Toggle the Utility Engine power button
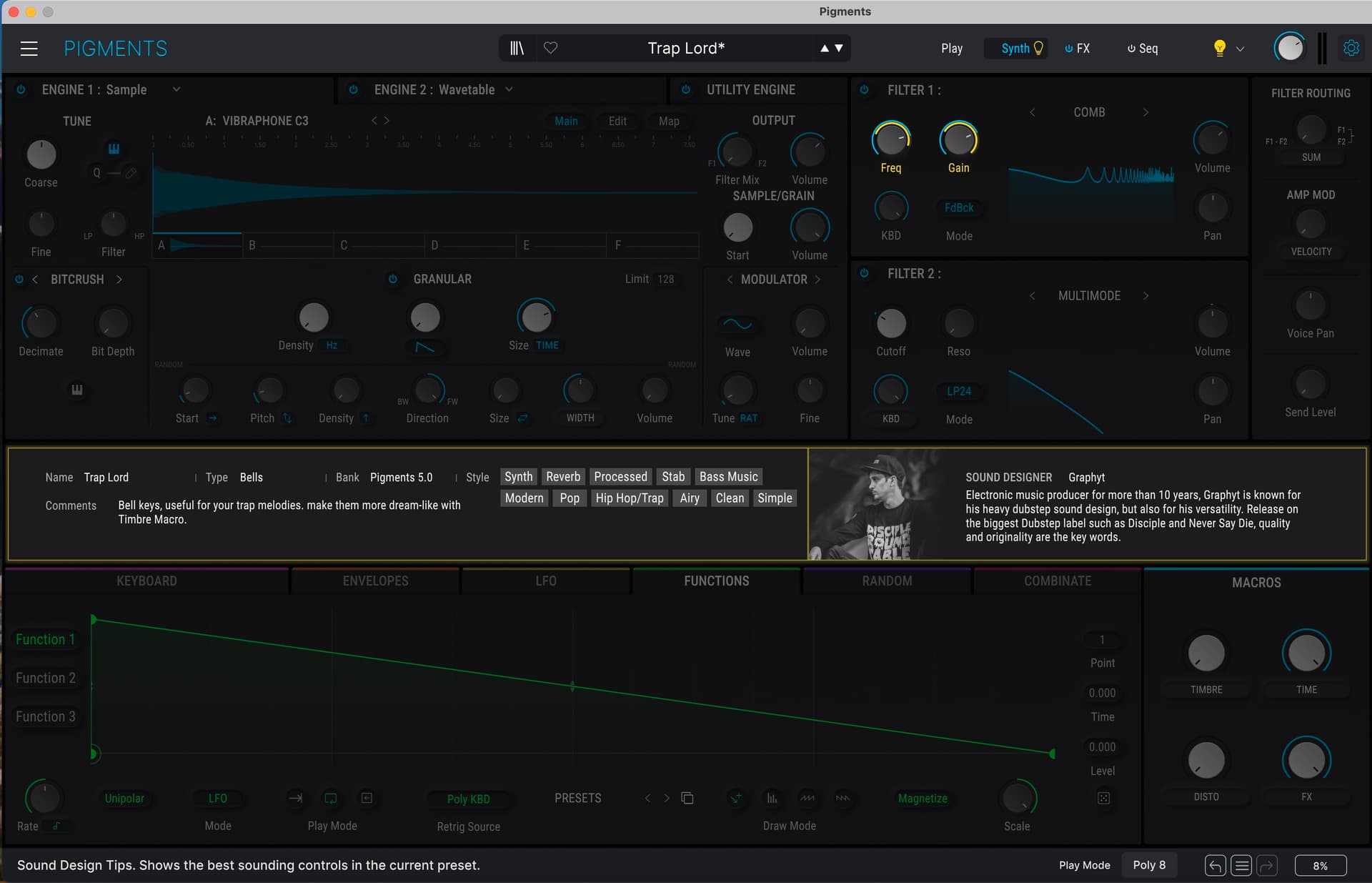The height and width of the screenshot is (883, 1372). (x=686, y=89)
